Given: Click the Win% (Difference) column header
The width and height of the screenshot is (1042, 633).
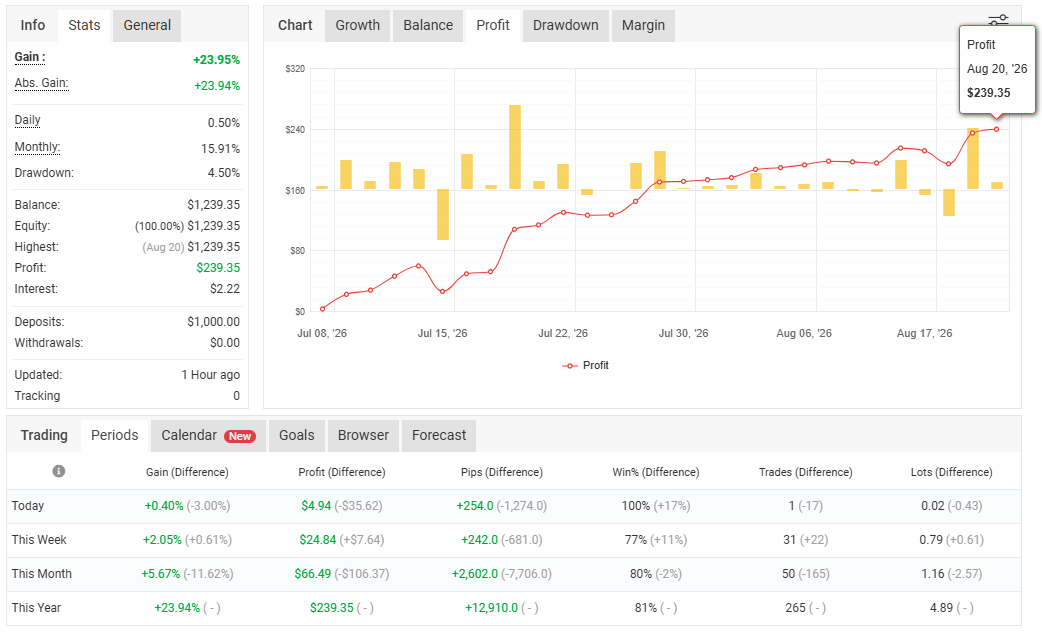Looking at the screenshot, I should pos(656,472).
